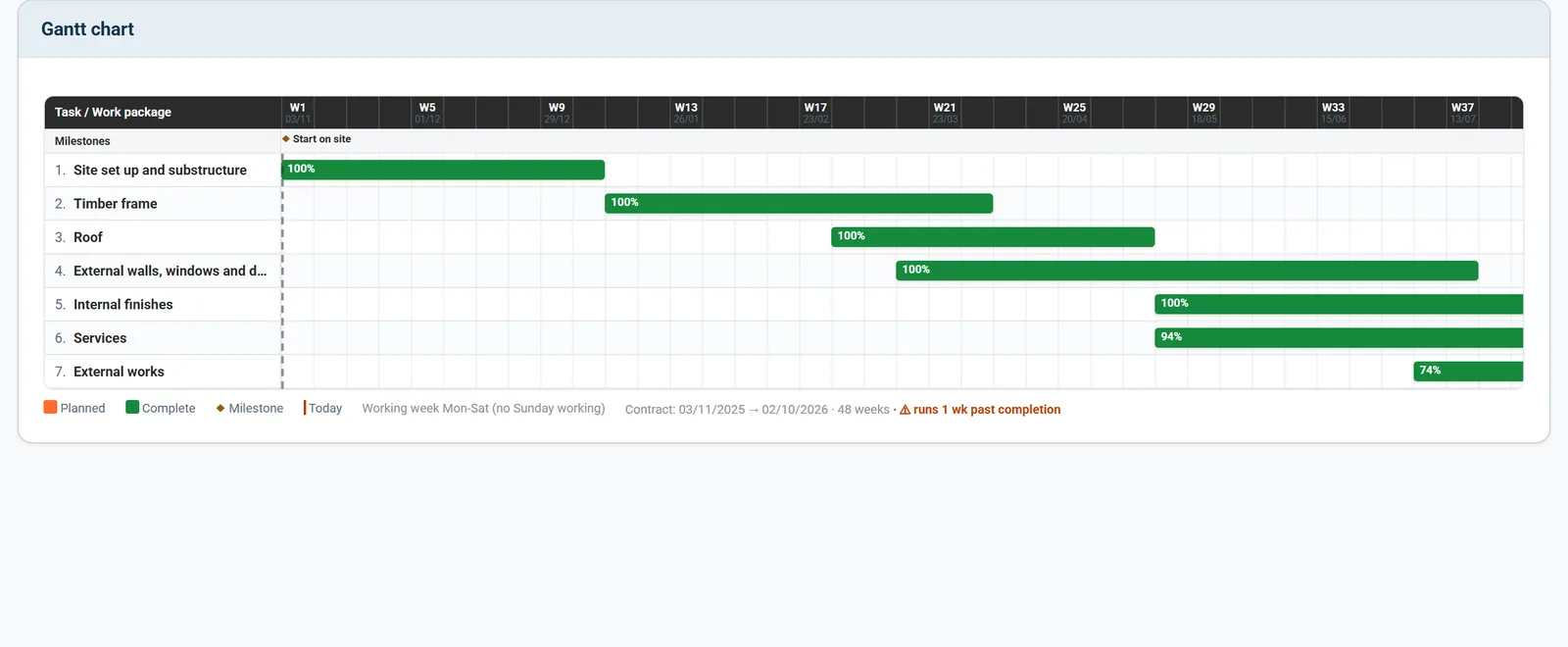Image resolution: width=1568 pixels, height=647 pixels.
Task: Select task row 7. External works
Action: (163, 372)
